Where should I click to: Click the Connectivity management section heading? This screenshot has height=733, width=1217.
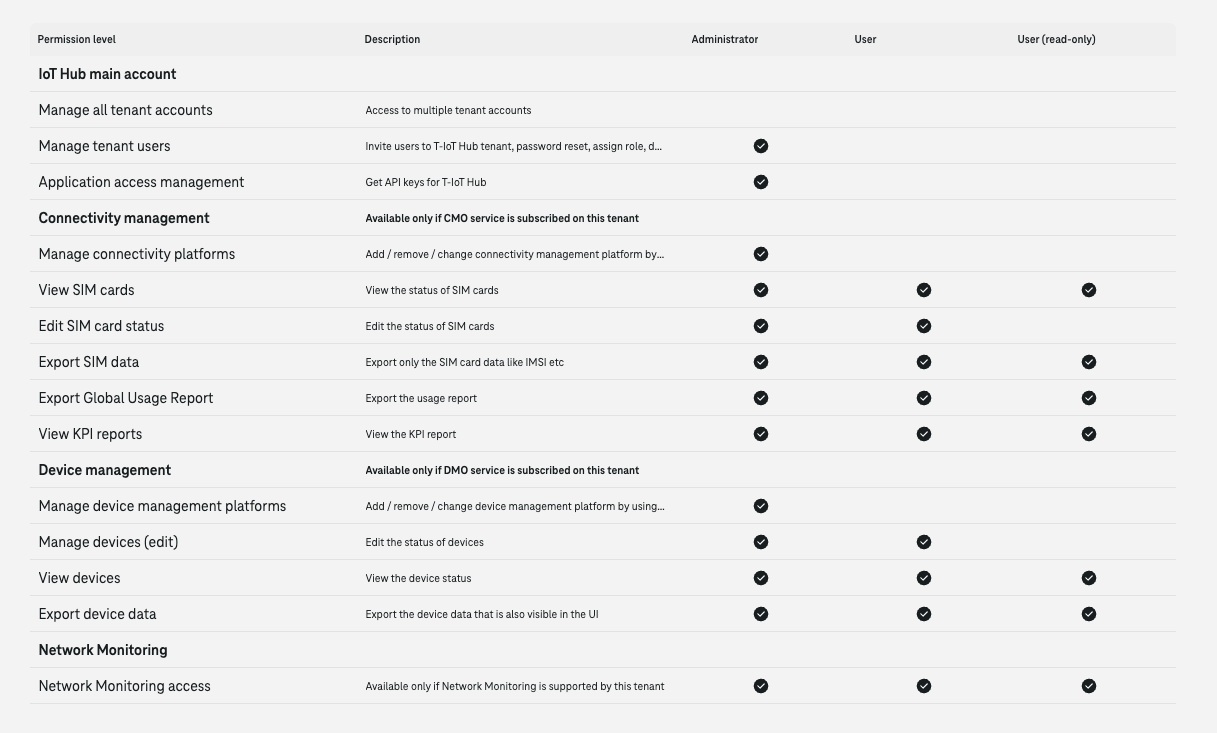(x=124, y=218)
